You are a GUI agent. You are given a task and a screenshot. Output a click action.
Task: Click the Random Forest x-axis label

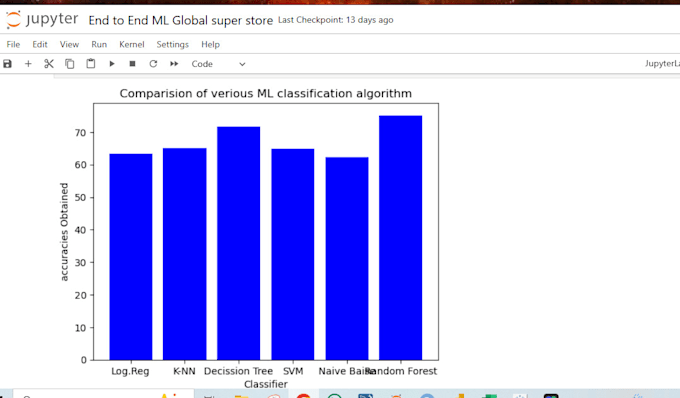(401, 371)
